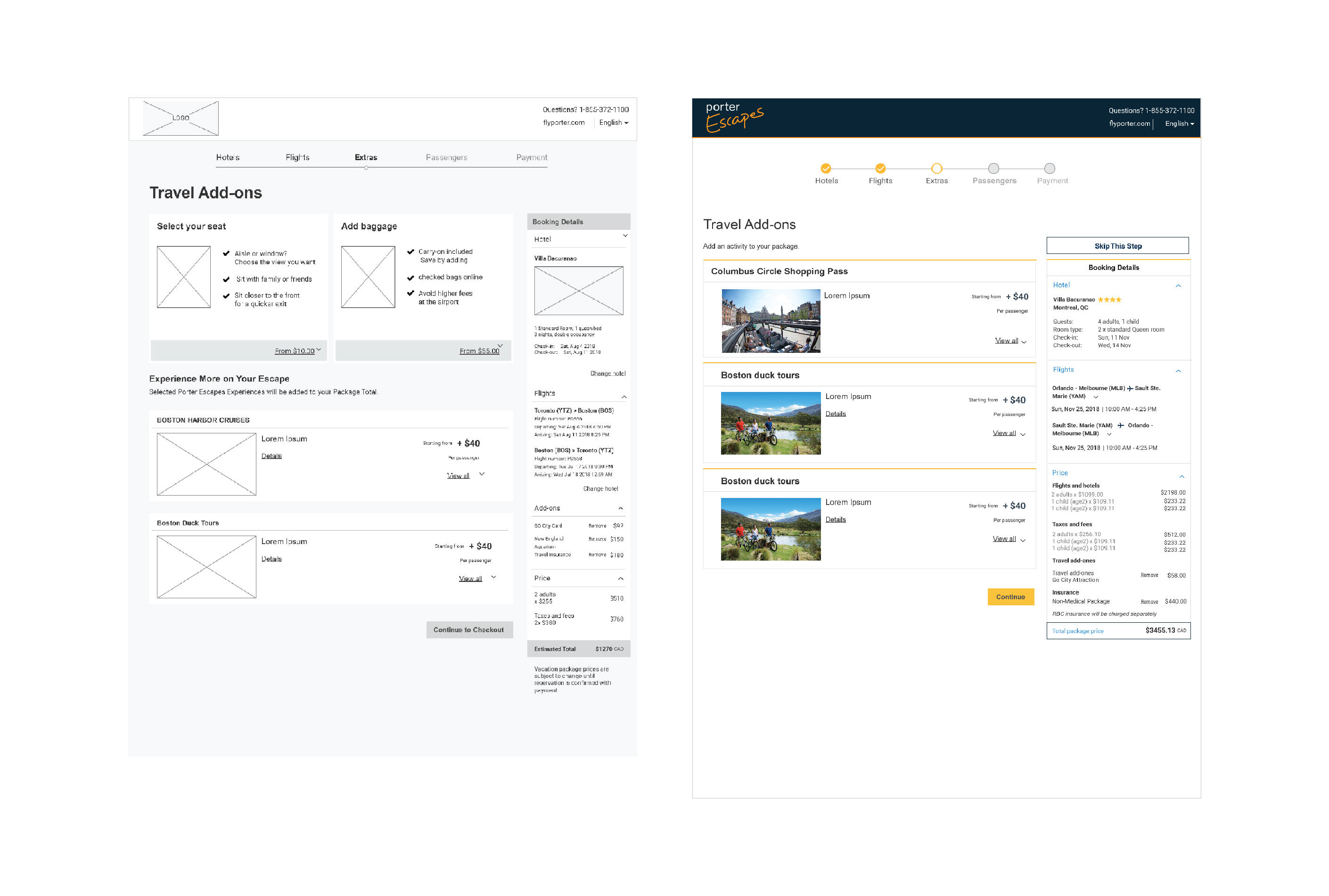Click the Skip This Step button

[x=1117, y=246]
